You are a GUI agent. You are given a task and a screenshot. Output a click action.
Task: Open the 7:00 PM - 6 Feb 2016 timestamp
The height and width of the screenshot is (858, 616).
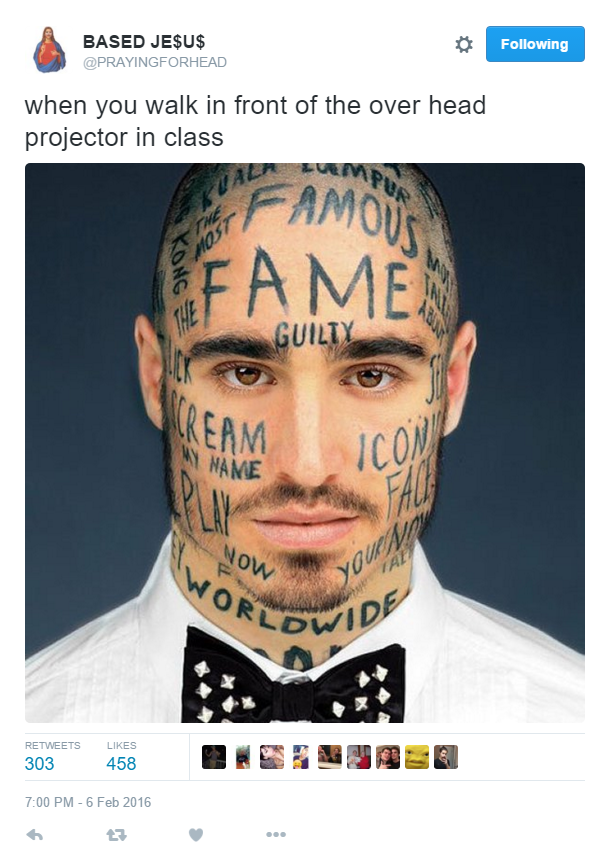88,802
